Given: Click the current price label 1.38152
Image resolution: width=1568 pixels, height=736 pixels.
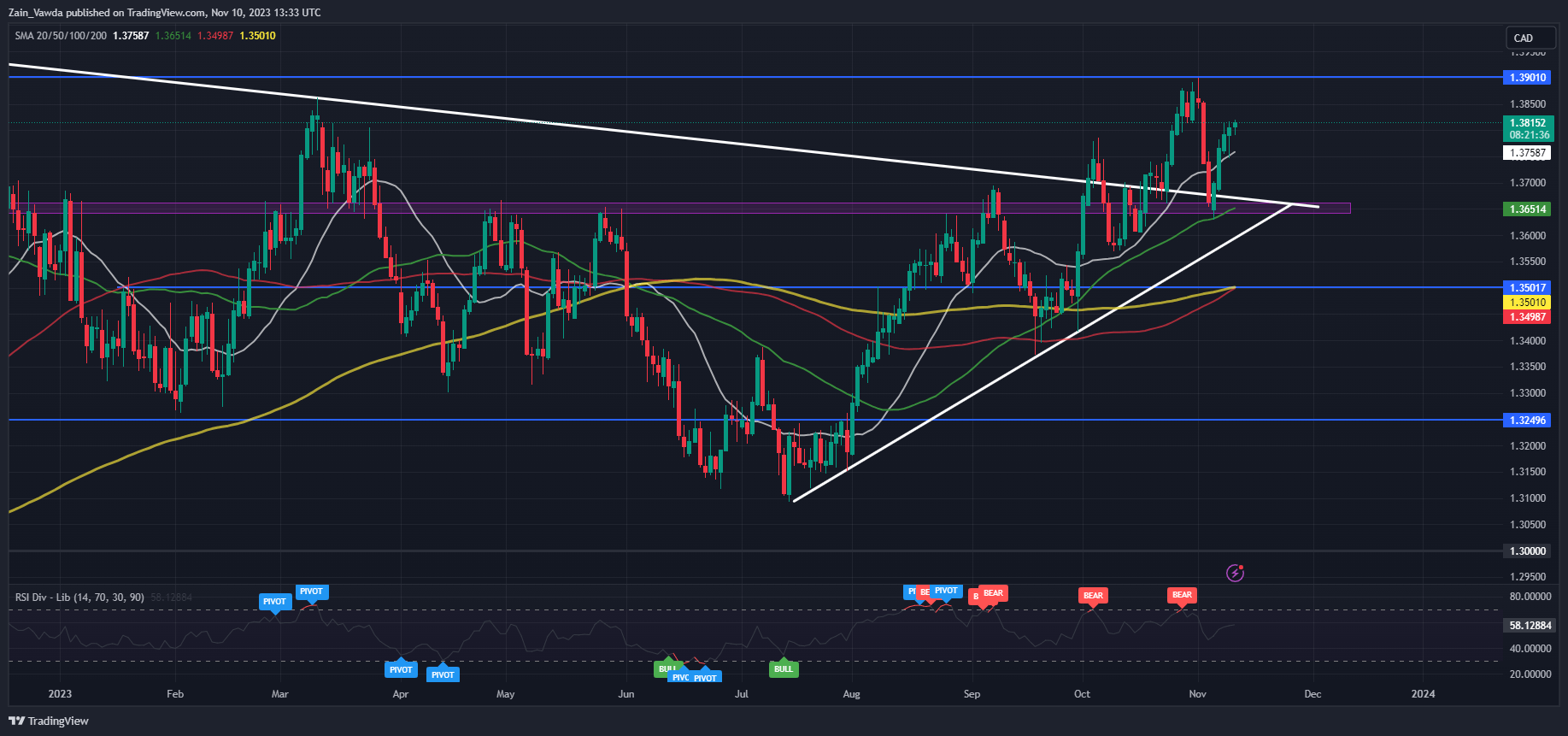Looking at the screenshot, I should click(1528, 123).
